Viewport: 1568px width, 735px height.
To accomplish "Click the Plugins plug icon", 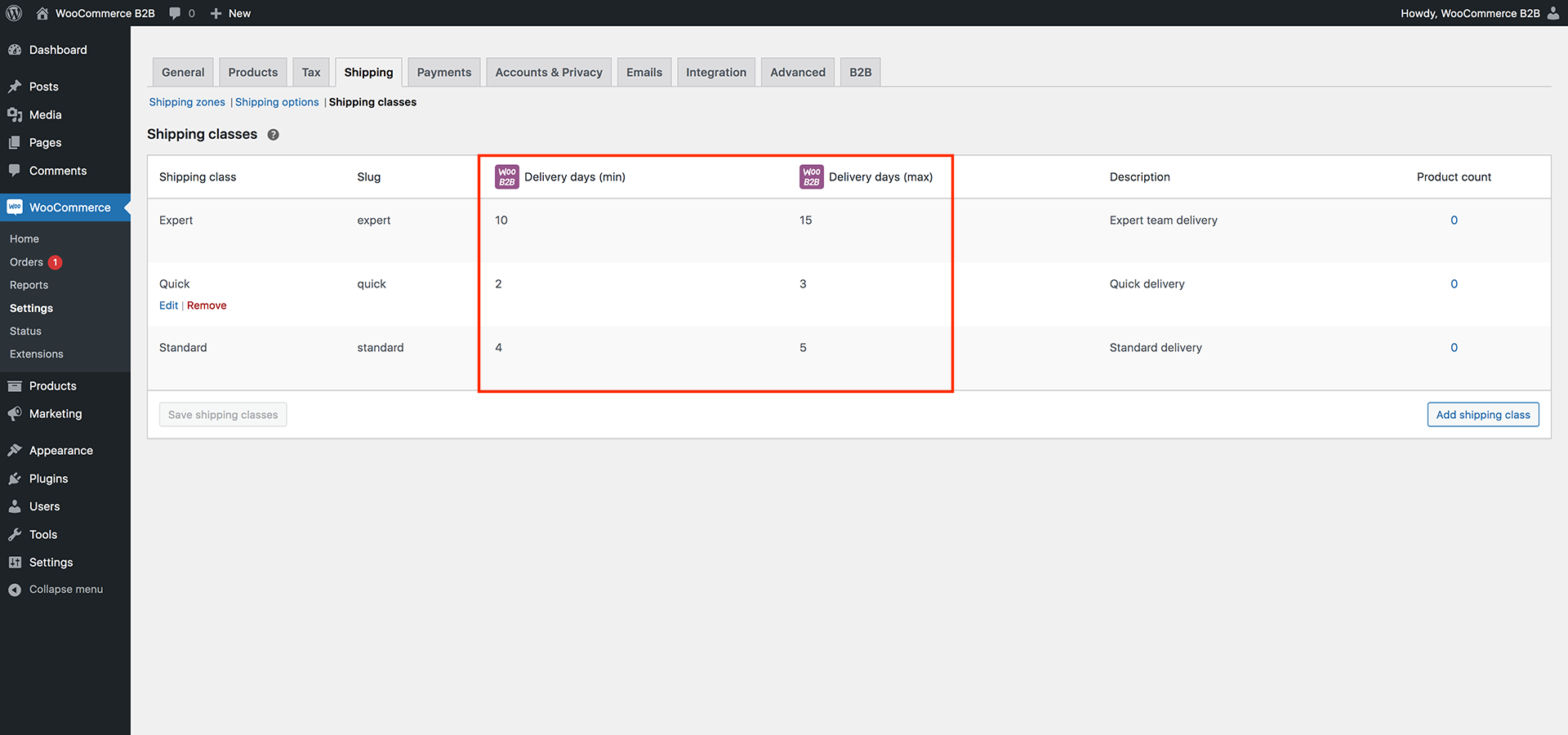I will click(x=15, y=479).
